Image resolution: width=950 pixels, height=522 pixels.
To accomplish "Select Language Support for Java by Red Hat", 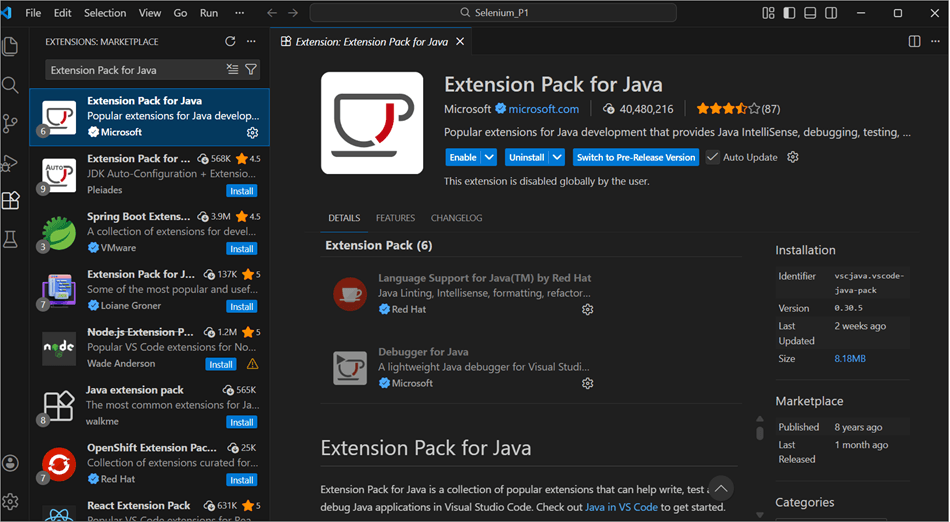I will 463,294.
